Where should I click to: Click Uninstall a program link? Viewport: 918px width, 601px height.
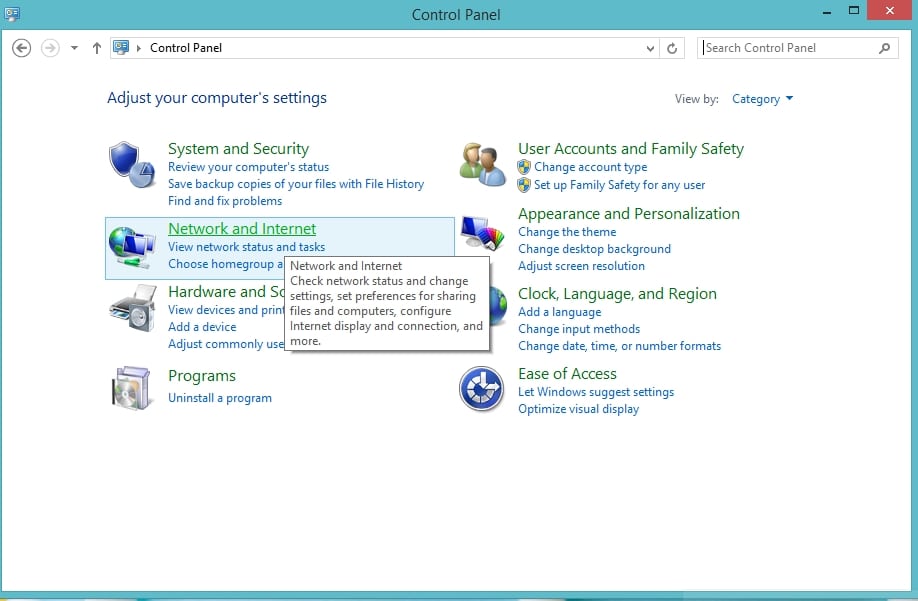[220, 398]
